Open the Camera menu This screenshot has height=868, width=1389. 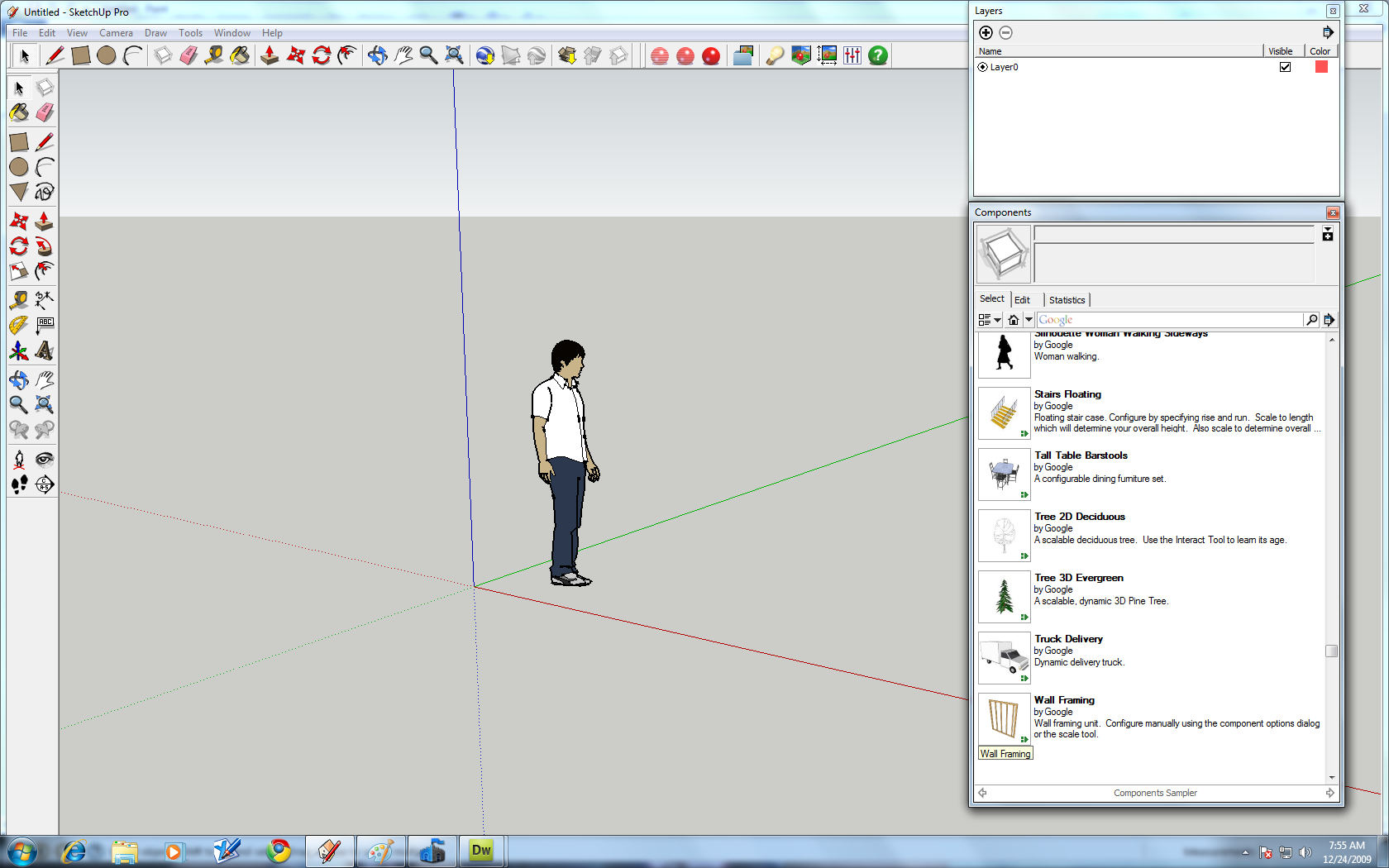pos(116,33)
